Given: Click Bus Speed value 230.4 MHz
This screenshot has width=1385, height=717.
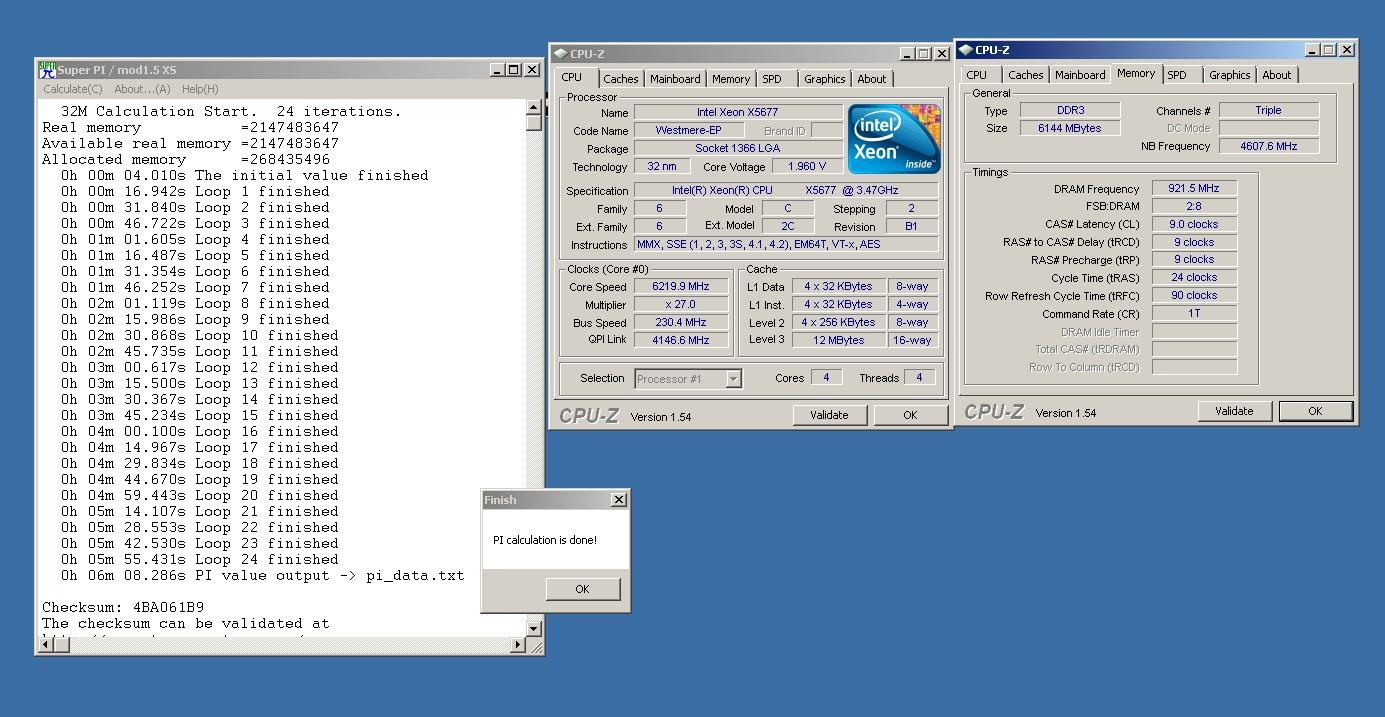Looking at the screenshot, I should pyautogui.click(x=680, y=322).
